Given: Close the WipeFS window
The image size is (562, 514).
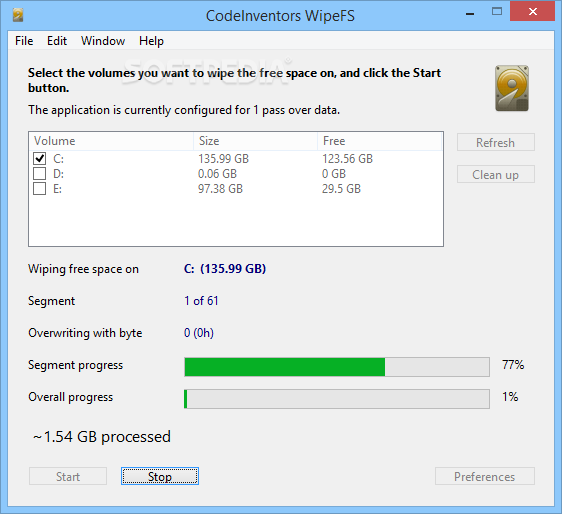Looking at the screenshot, I should [x=533, y=11].
